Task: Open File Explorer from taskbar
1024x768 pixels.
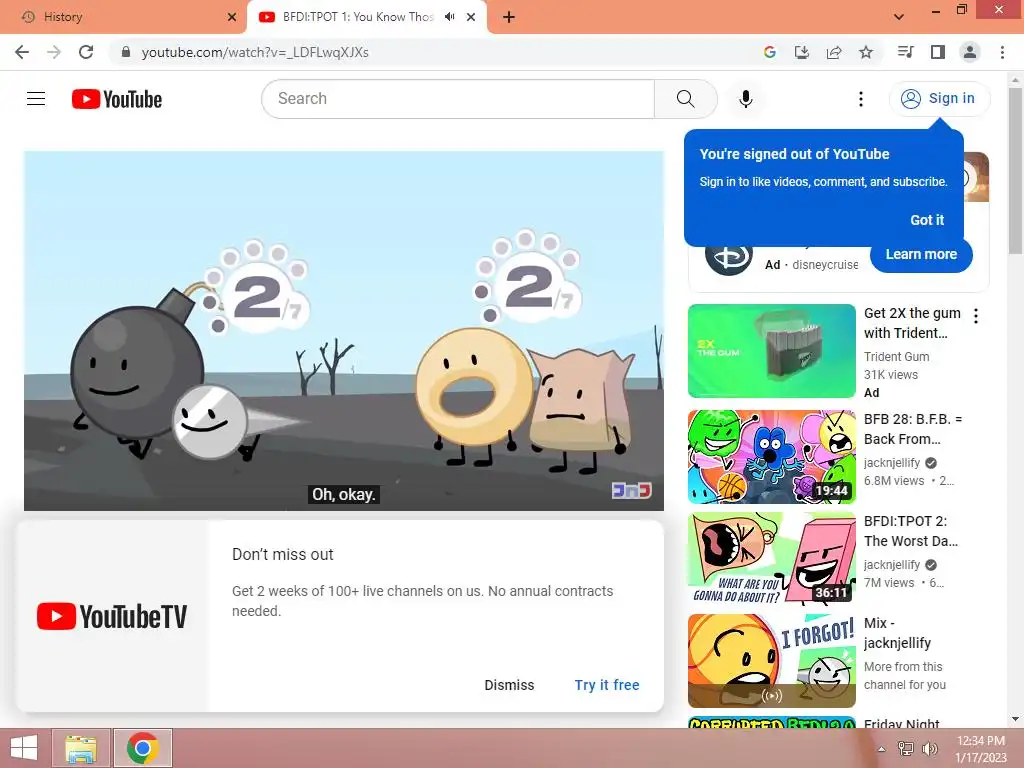Action: point(81,748)
